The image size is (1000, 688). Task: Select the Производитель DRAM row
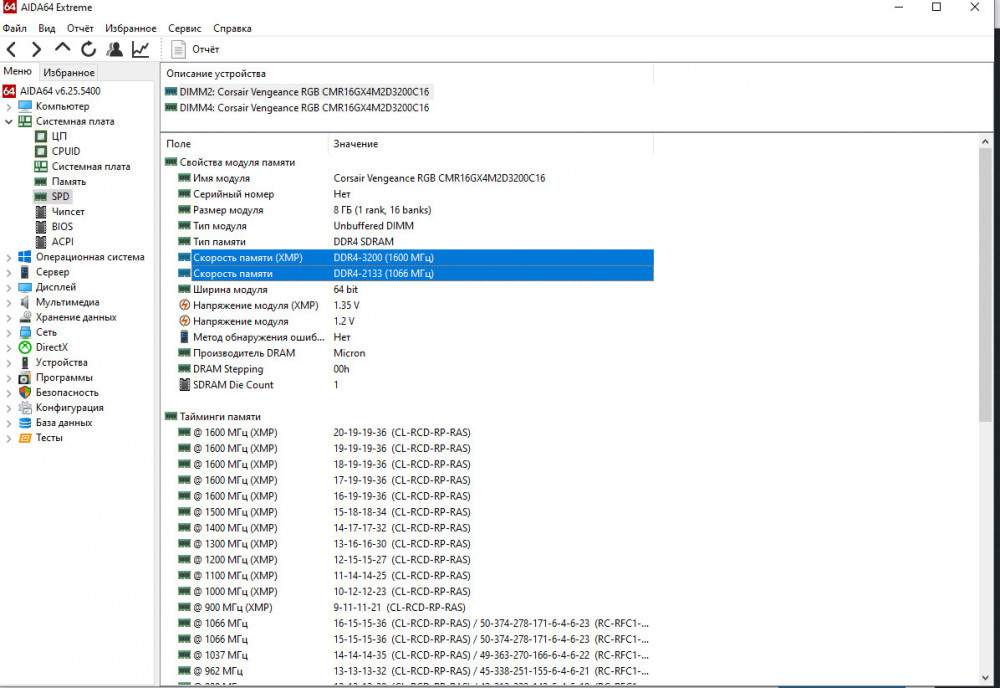(x=415, y=353)
